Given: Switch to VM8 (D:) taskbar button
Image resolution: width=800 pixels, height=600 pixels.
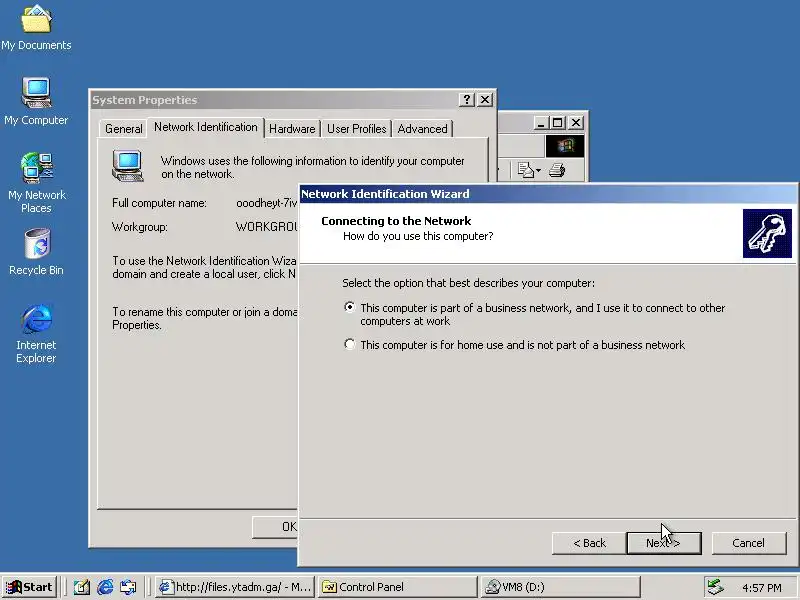Looking at the screenshot, I should click(x=560, y=587).
